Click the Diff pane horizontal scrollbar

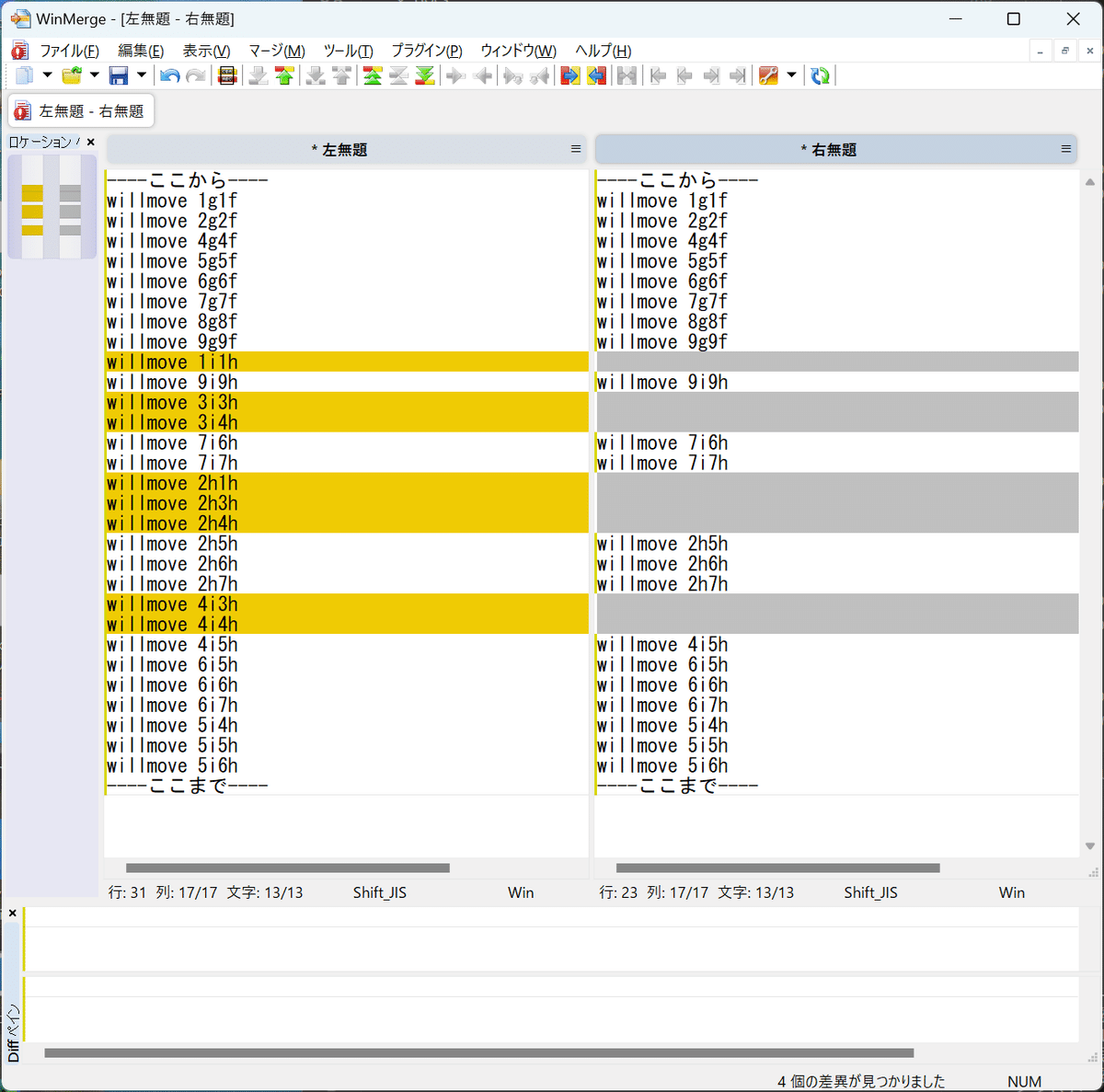point(479,1052)
